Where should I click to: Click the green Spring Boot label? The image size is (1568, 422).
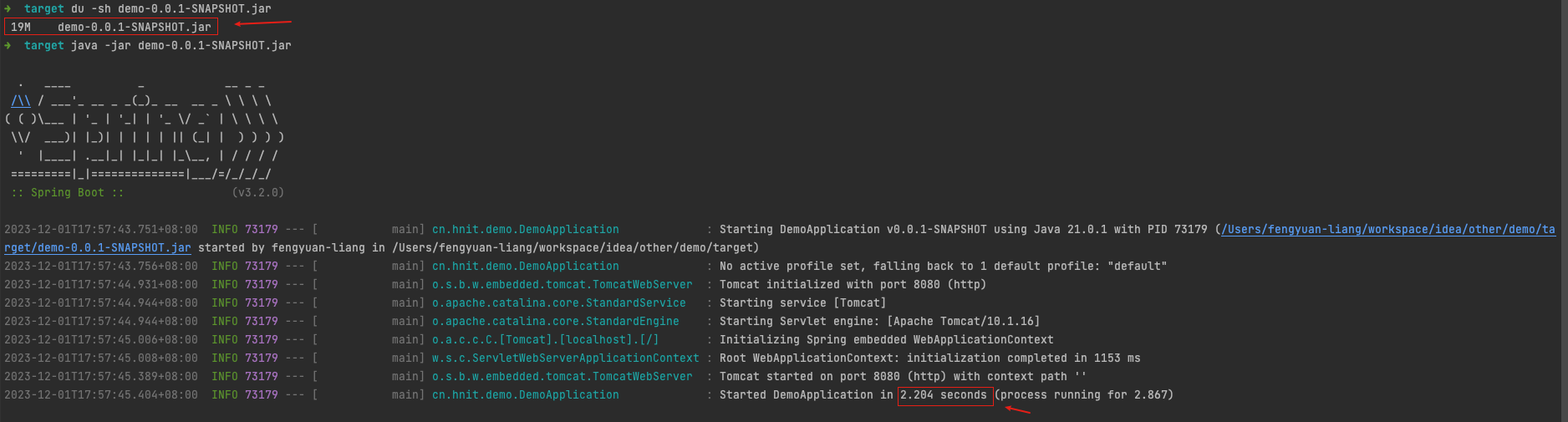68,193
